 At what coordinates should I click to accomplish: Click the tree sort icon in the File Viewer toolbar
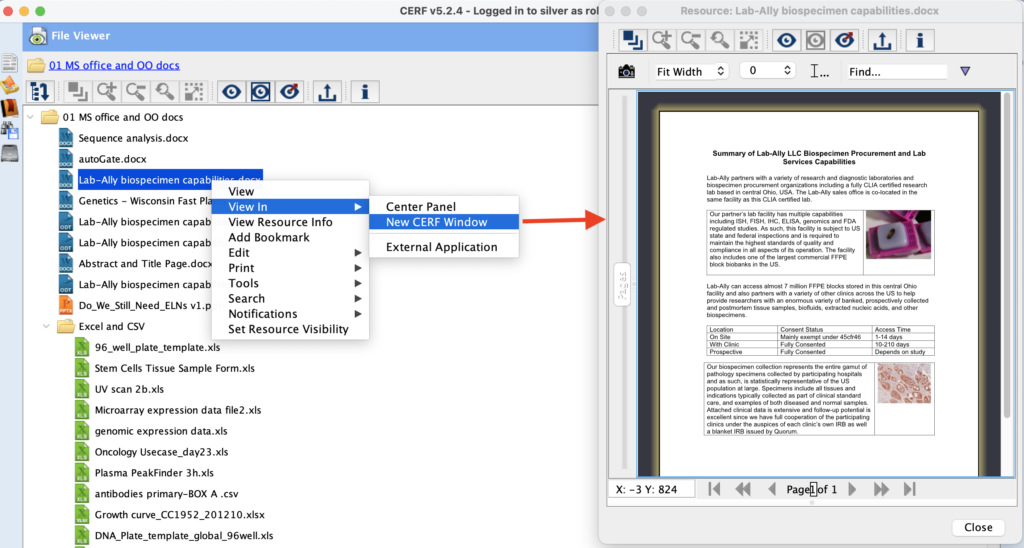pos(41,92)
